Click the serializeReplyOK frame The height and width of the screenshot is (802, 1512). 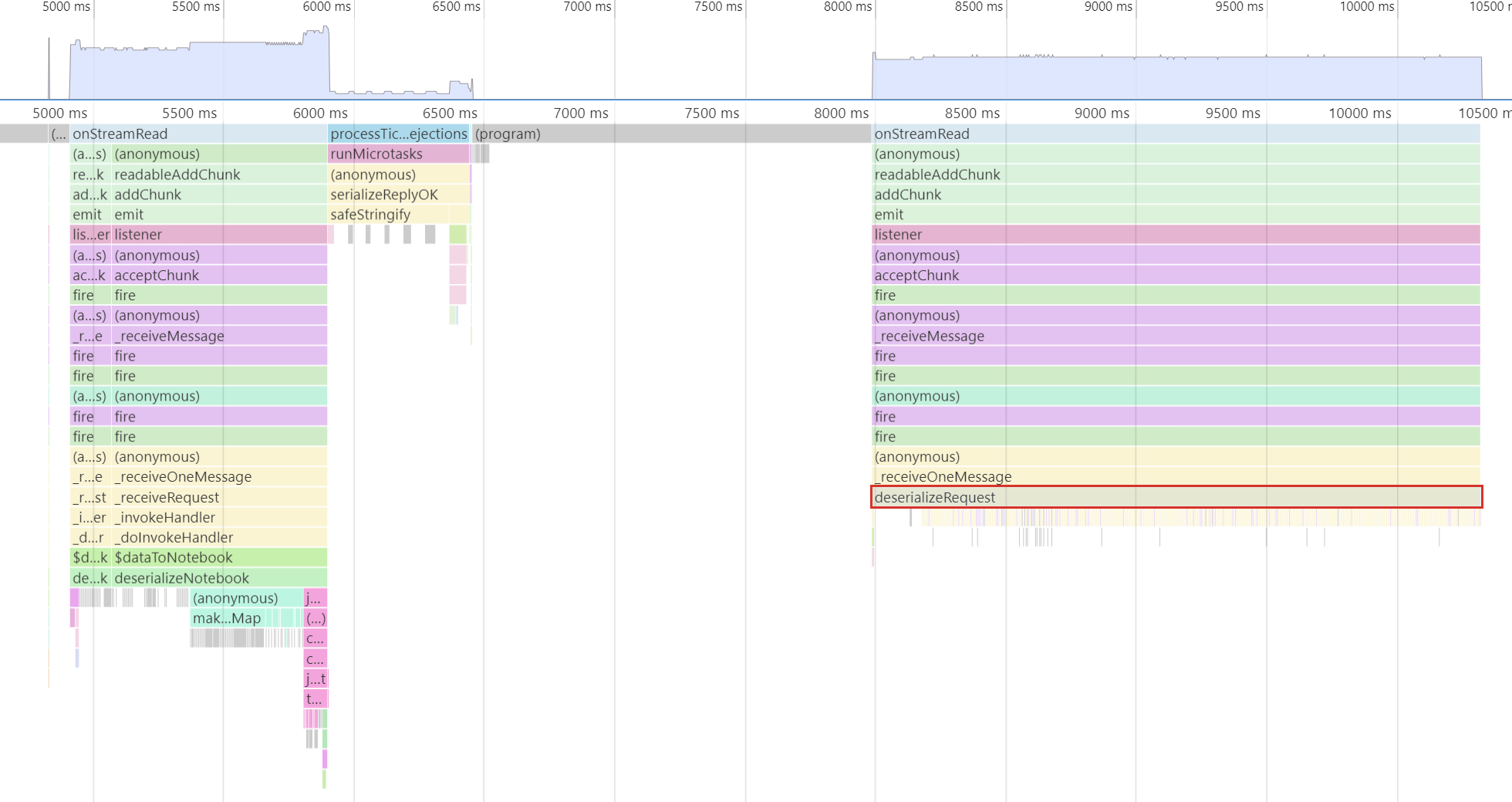(x=398, y=195)
